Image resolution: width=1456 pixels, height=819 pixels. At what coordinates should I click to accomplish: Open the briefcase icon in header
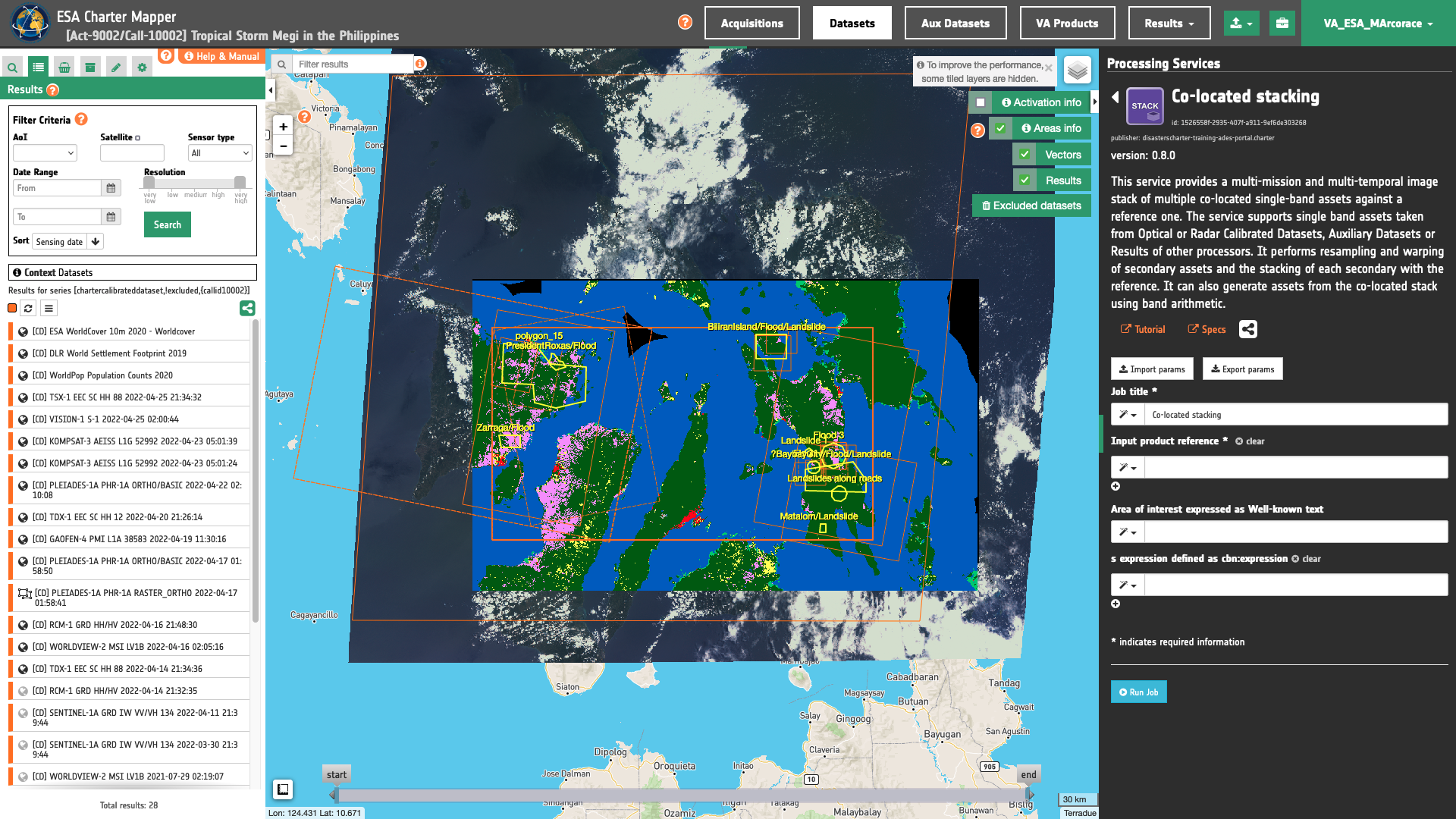1282,24
